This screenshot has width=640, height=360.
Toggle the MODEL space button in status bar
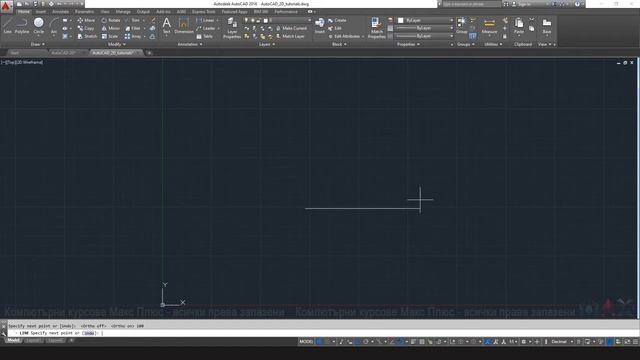(x=306, y=342)
